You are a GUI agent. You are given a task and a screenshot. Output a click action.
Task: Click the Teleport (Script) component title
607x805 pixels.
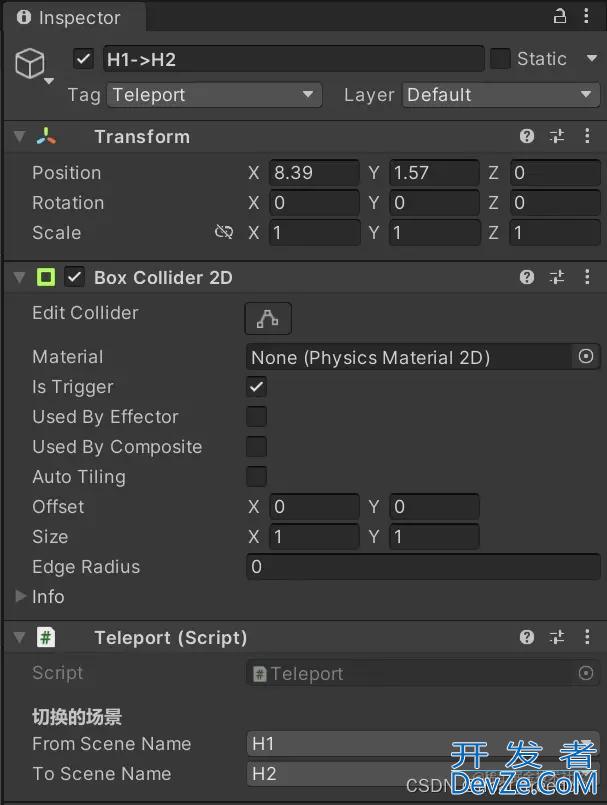click(171, 638)
